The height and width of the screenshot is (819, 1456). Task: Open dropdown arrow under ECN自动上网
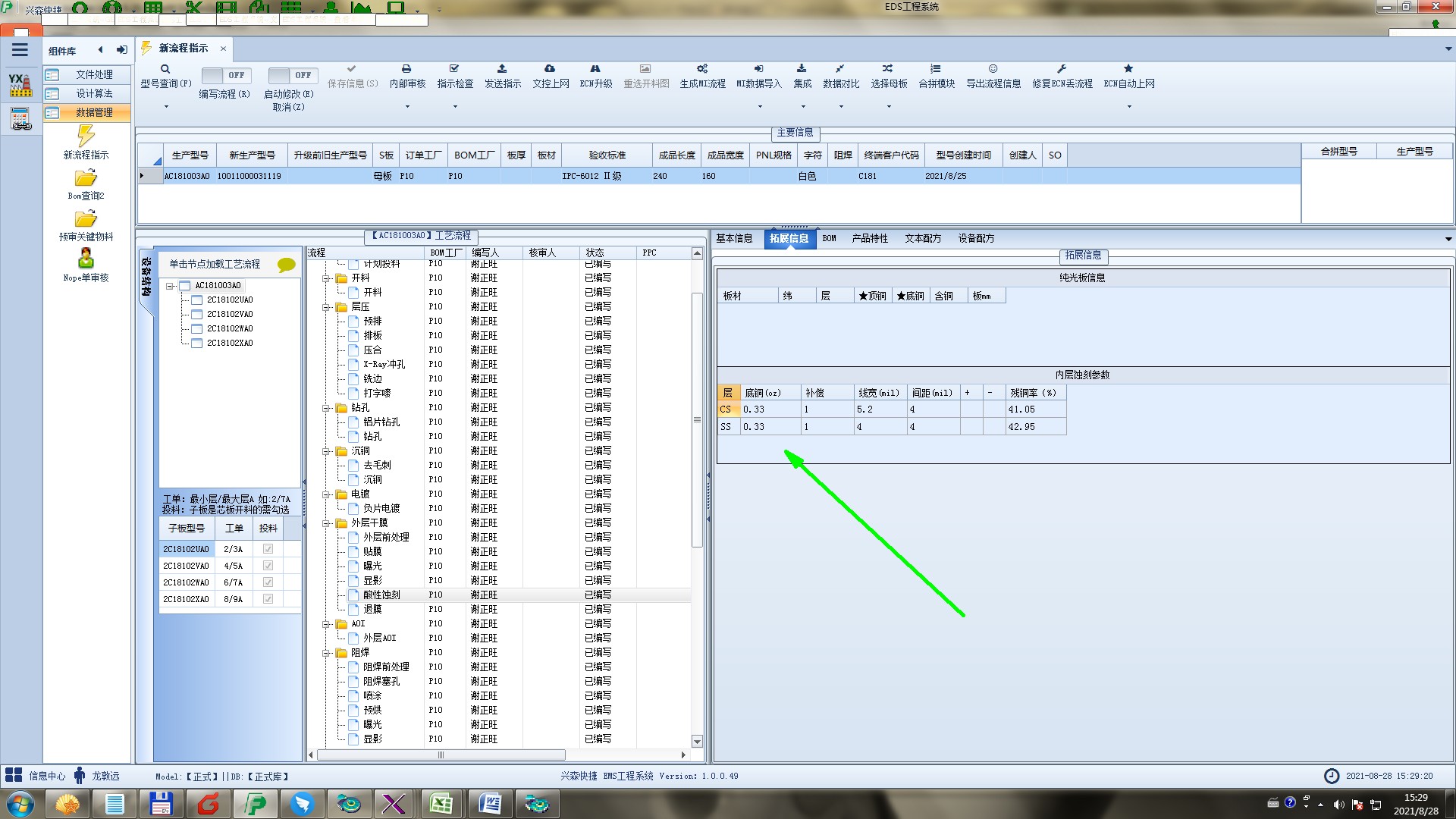pos(1128,107)
